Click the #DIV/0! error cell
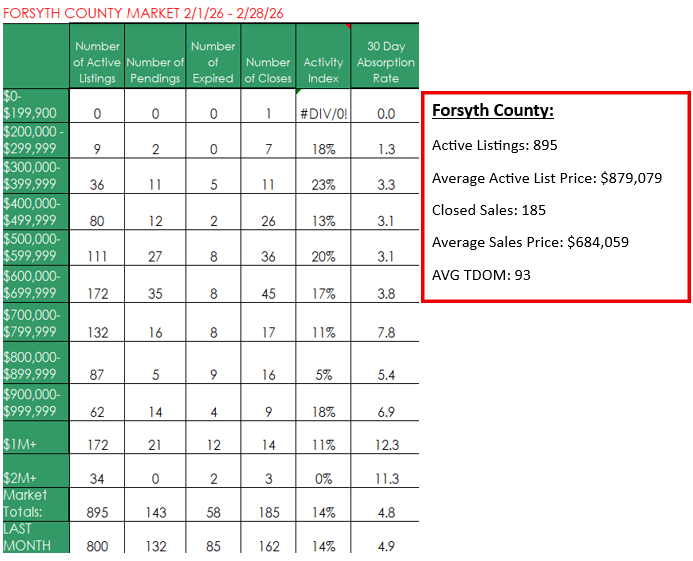 [x=323, y=114]
